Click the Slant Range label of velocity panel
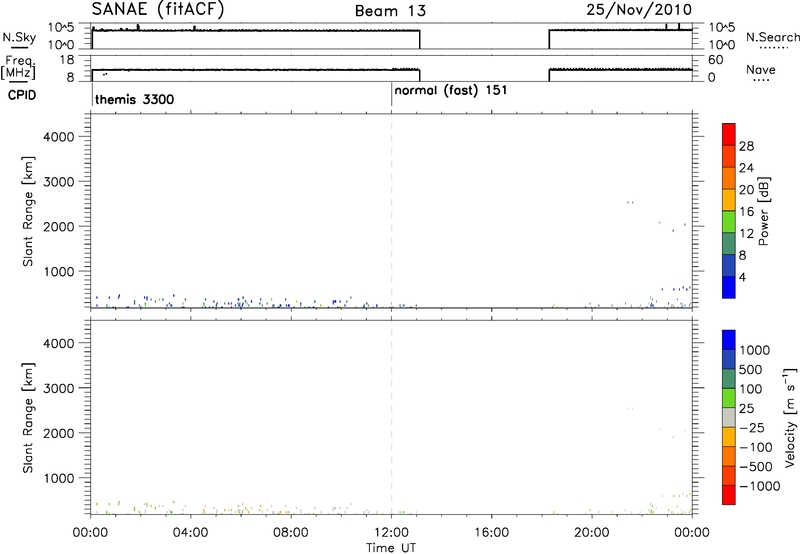 (x=28, y=418)
